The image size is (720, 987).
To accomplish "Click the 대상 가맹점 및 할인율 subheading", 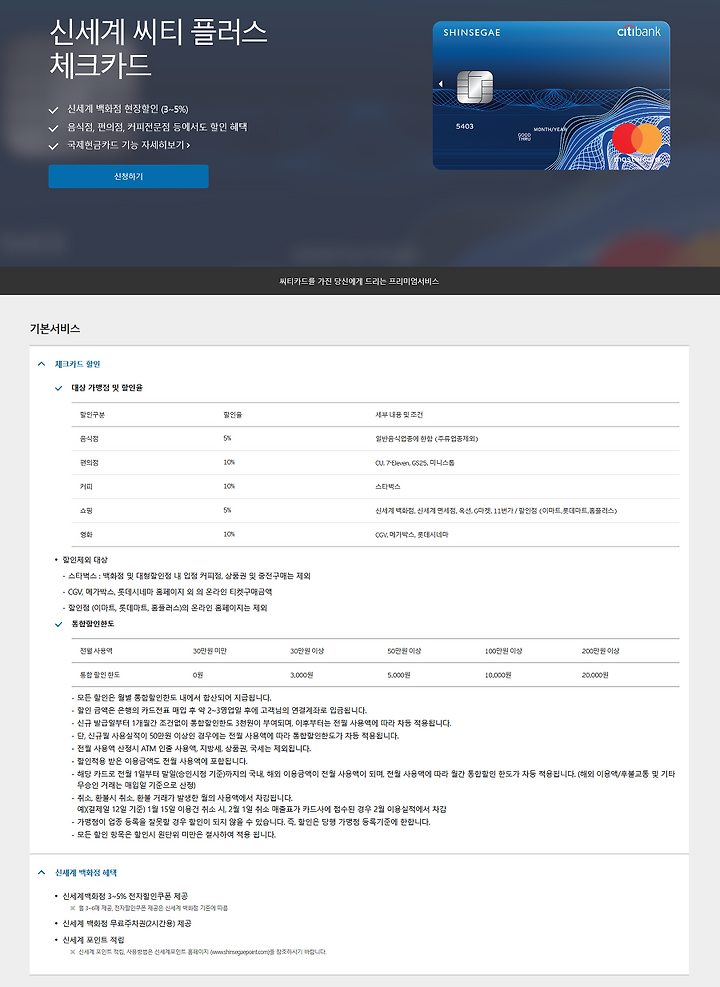I will click(x=107, y=388).
